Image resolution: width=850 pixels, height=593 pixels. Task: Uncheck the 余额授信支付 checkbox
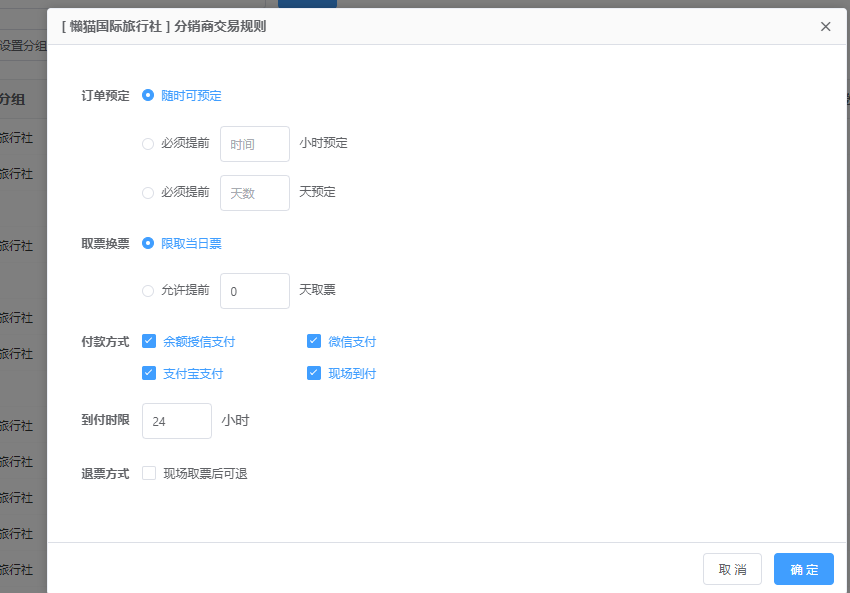click(149, 341)
